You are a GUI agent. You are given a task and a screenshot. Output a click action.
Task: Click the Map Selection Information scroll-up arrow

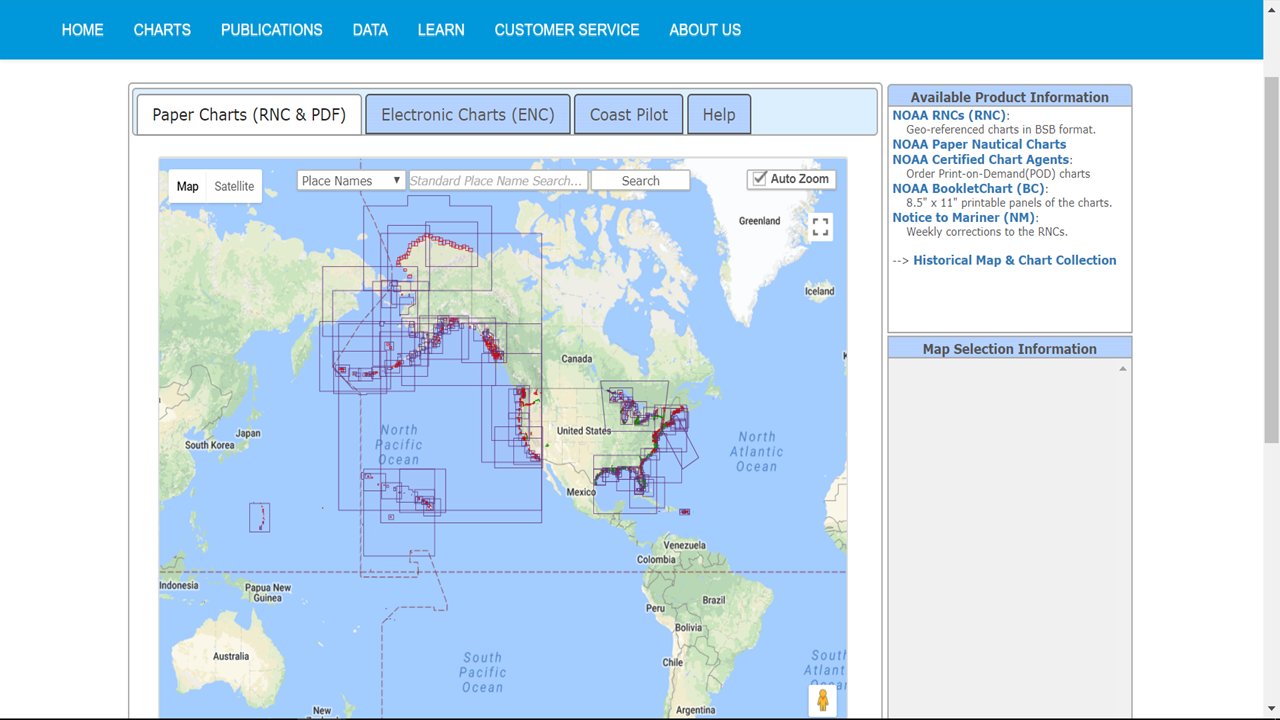click(1122, 369)
